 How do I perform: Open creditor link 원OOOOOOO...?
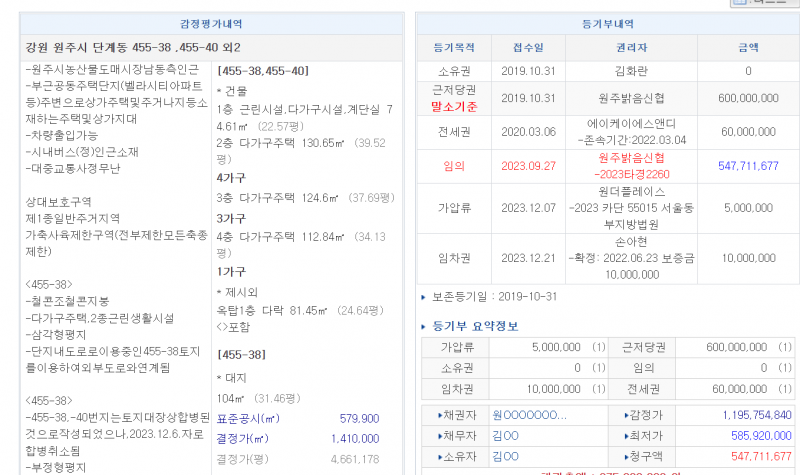pyautogui.click(x=529, y=415)
